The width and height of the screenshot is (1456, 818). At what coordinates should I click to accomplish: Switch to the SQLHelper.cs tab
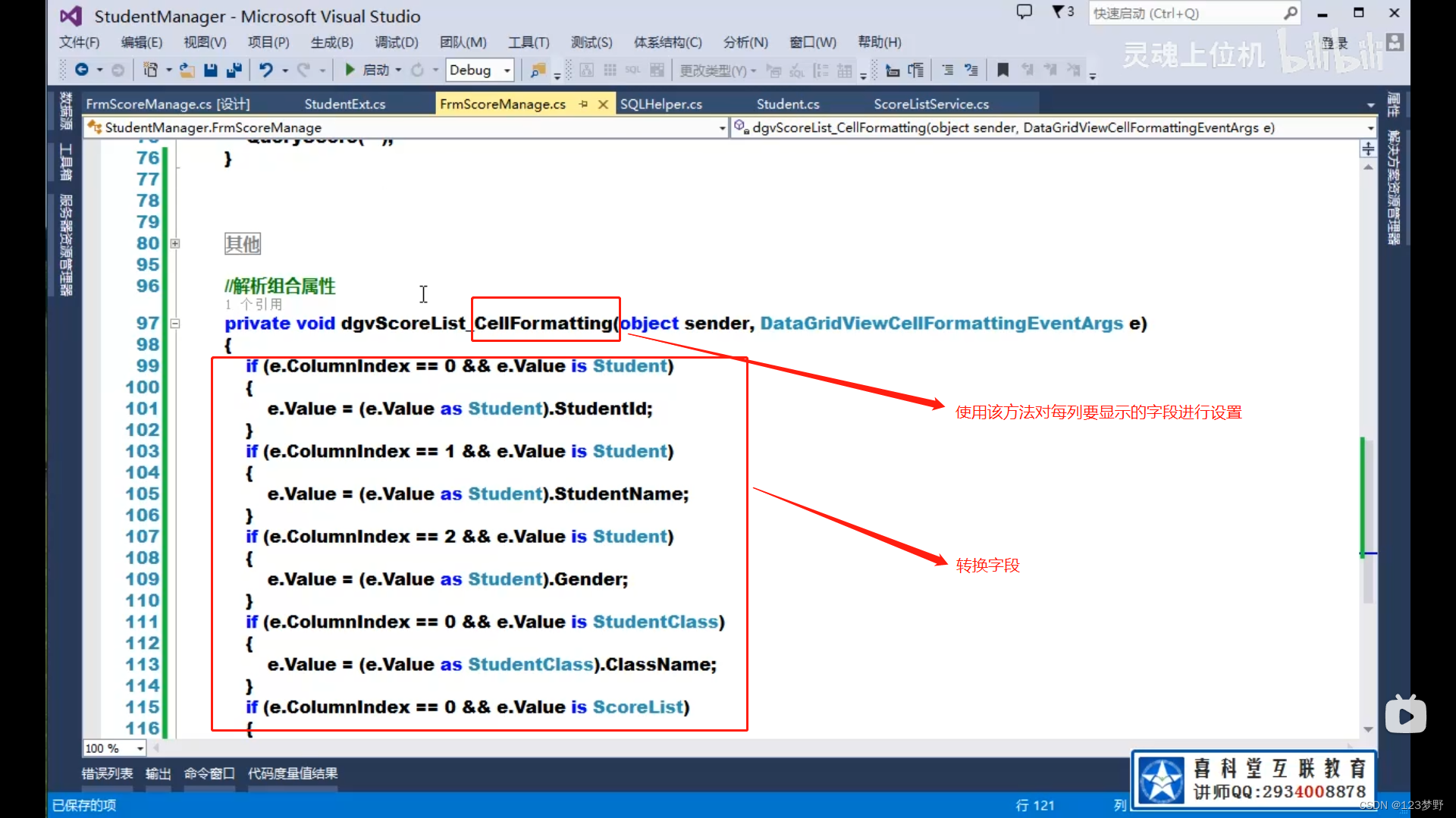661,104
